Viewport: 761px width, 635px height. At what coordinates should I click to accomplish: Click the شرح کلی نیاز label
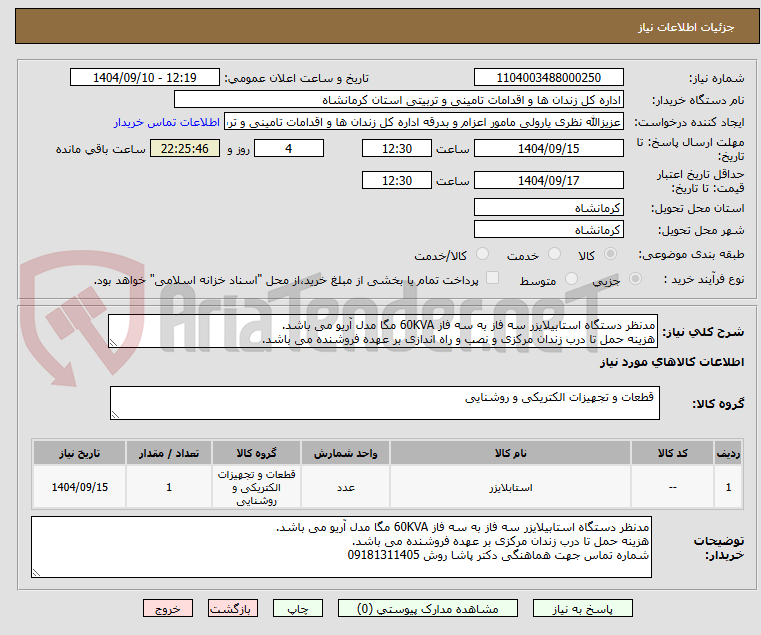[704, 332]
